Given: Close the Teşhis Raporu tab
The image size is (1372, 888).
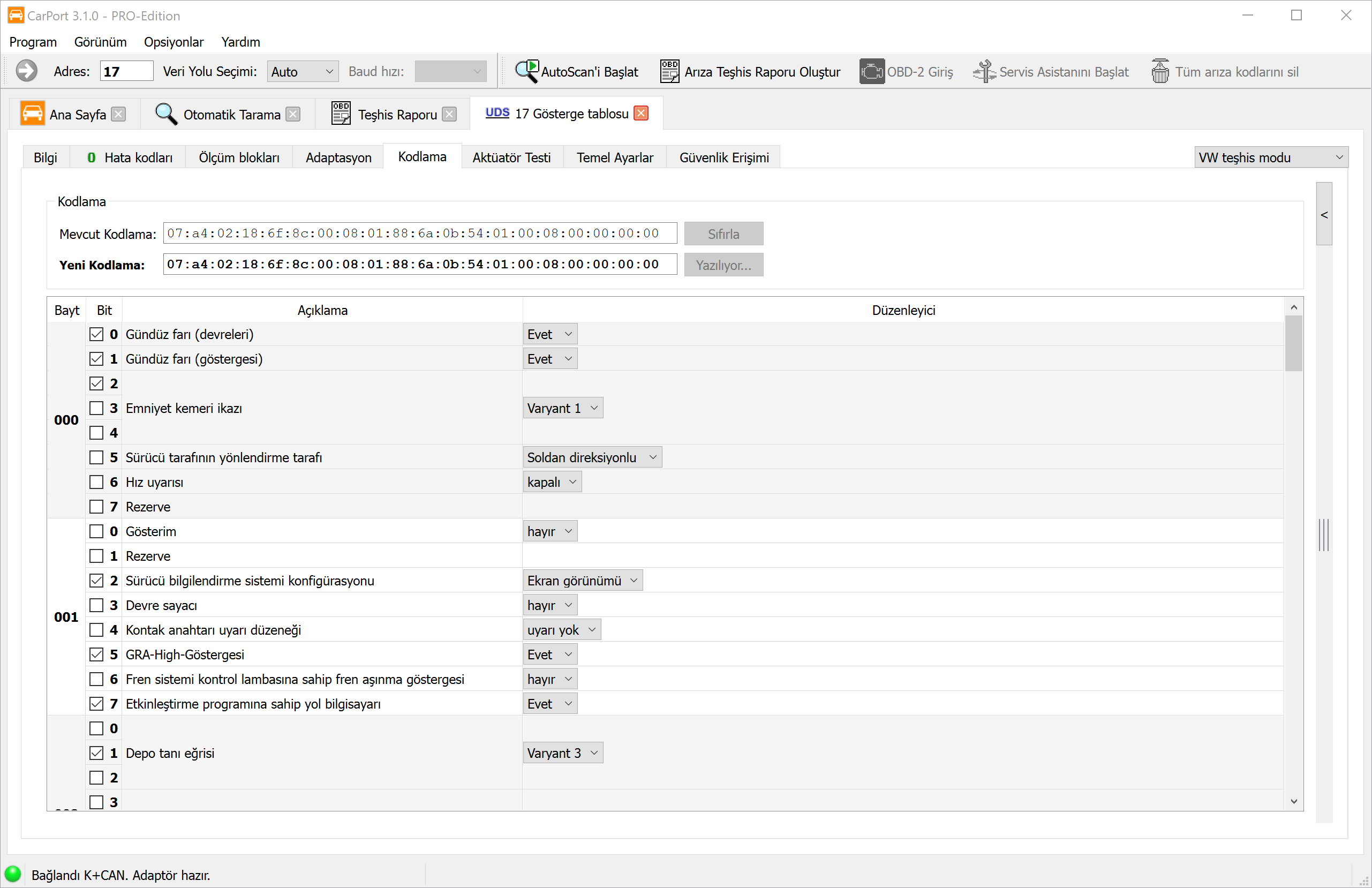Looking at the screenshot, I should [450, 114].
